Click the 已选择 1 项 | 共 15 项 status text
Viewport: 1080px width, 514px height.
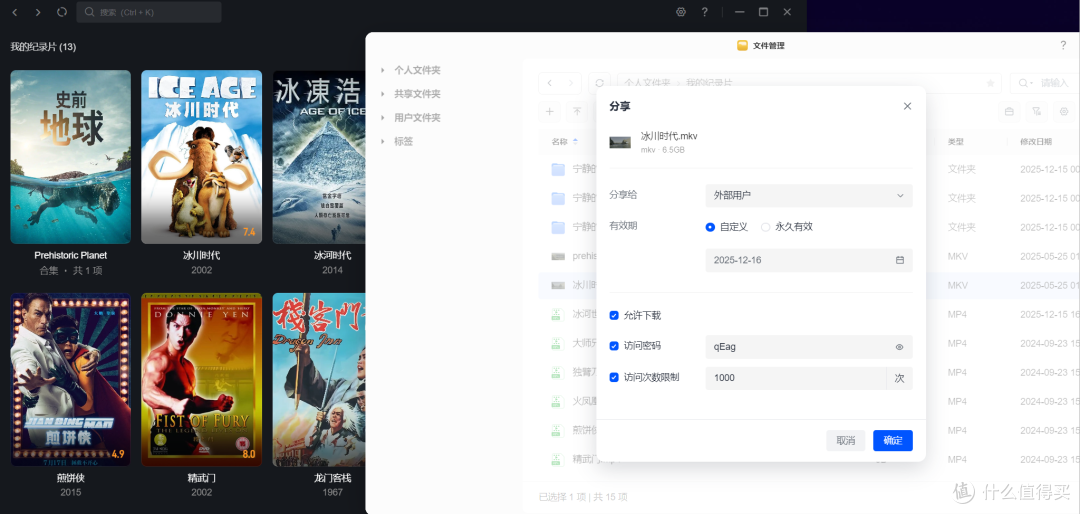click(583, 497)
